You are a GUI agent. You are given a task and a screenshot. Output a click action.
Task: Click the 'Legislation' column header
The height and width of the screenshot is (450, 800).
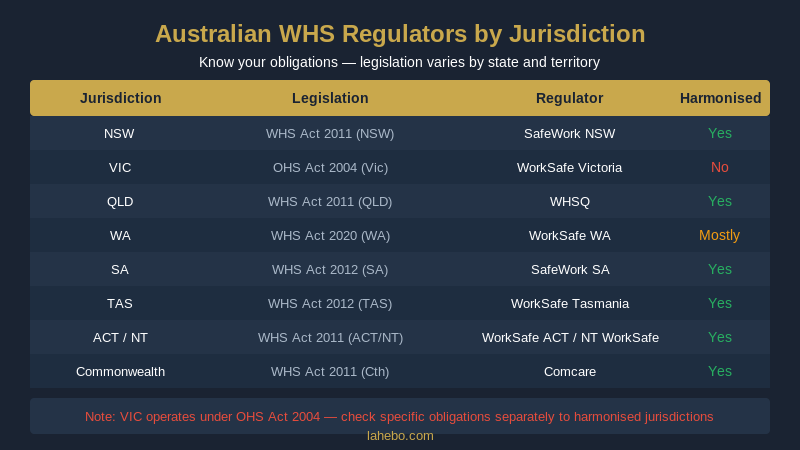pyautogui.click(x=330, y=98)
